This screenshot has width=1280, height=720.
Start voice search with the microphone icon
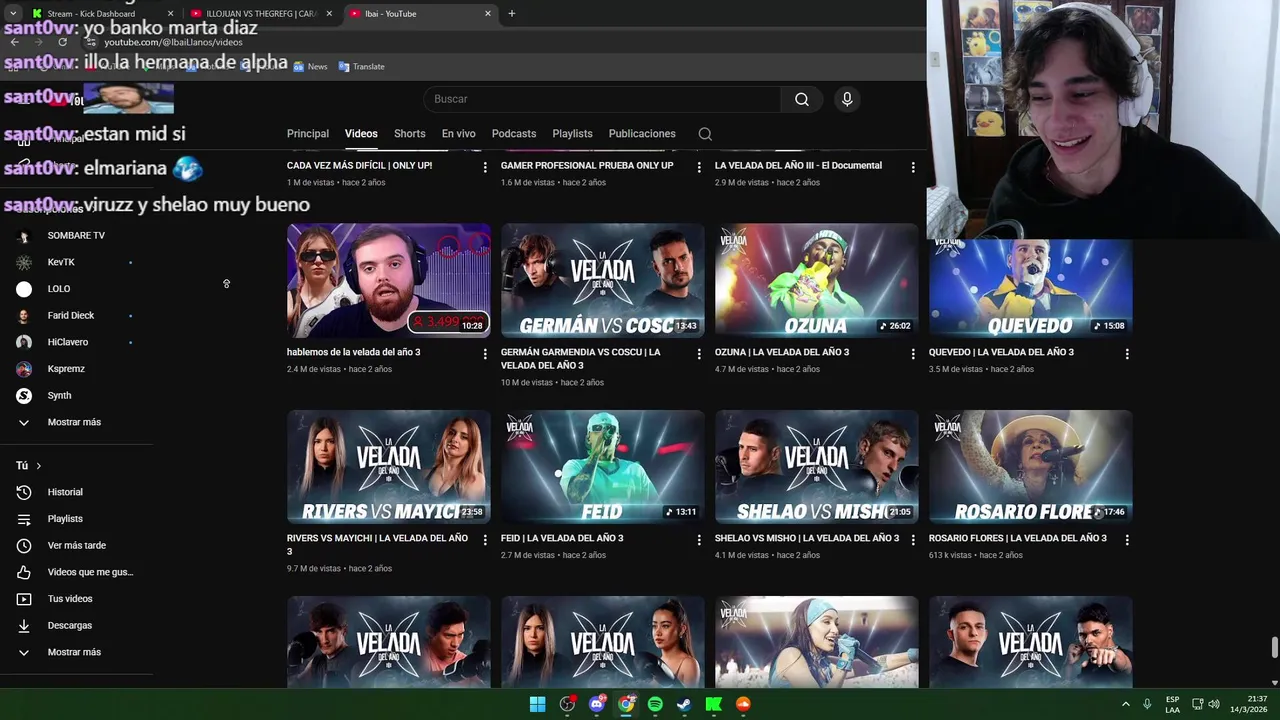[847, 99]
